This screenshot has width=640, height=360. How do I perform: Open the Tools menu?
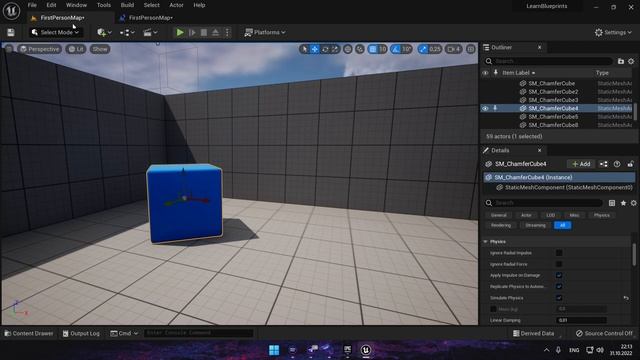coord(104,5)
